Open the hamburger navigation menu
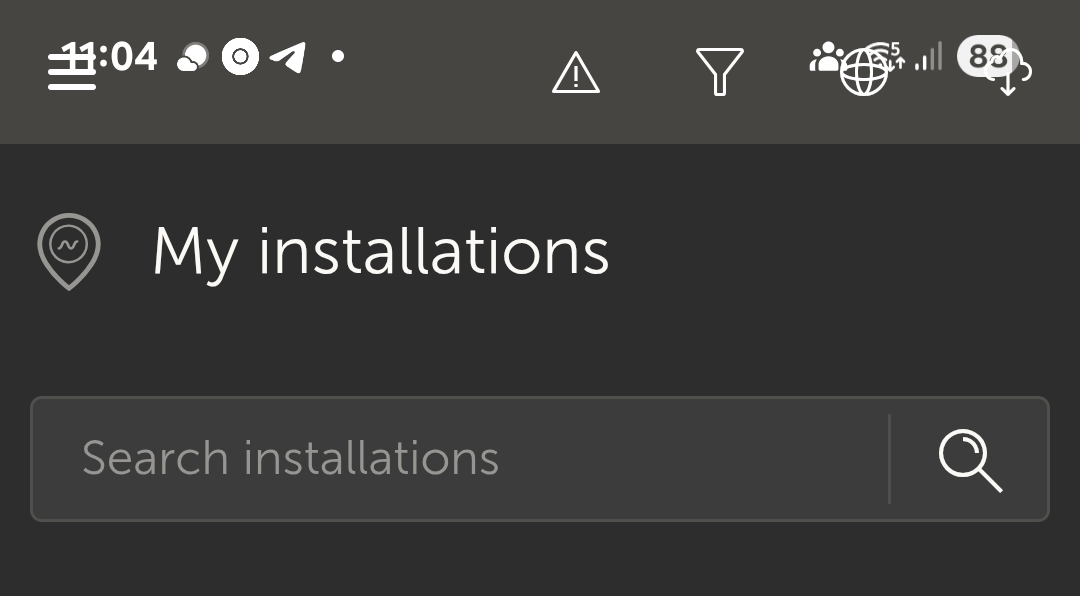The height and width of the screenshot is (596, 1080). (72, 72)
